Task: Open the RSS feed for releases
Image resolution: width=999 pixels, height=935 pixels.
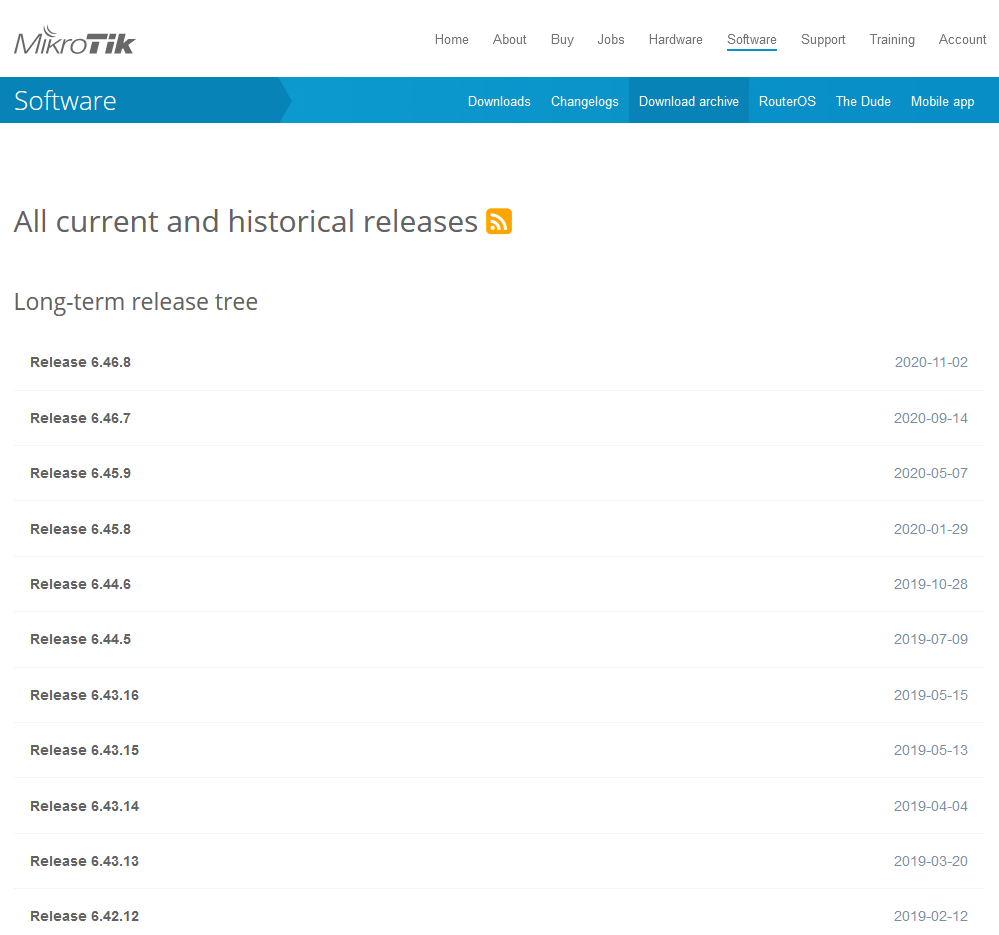Action: tap(497, 222)
